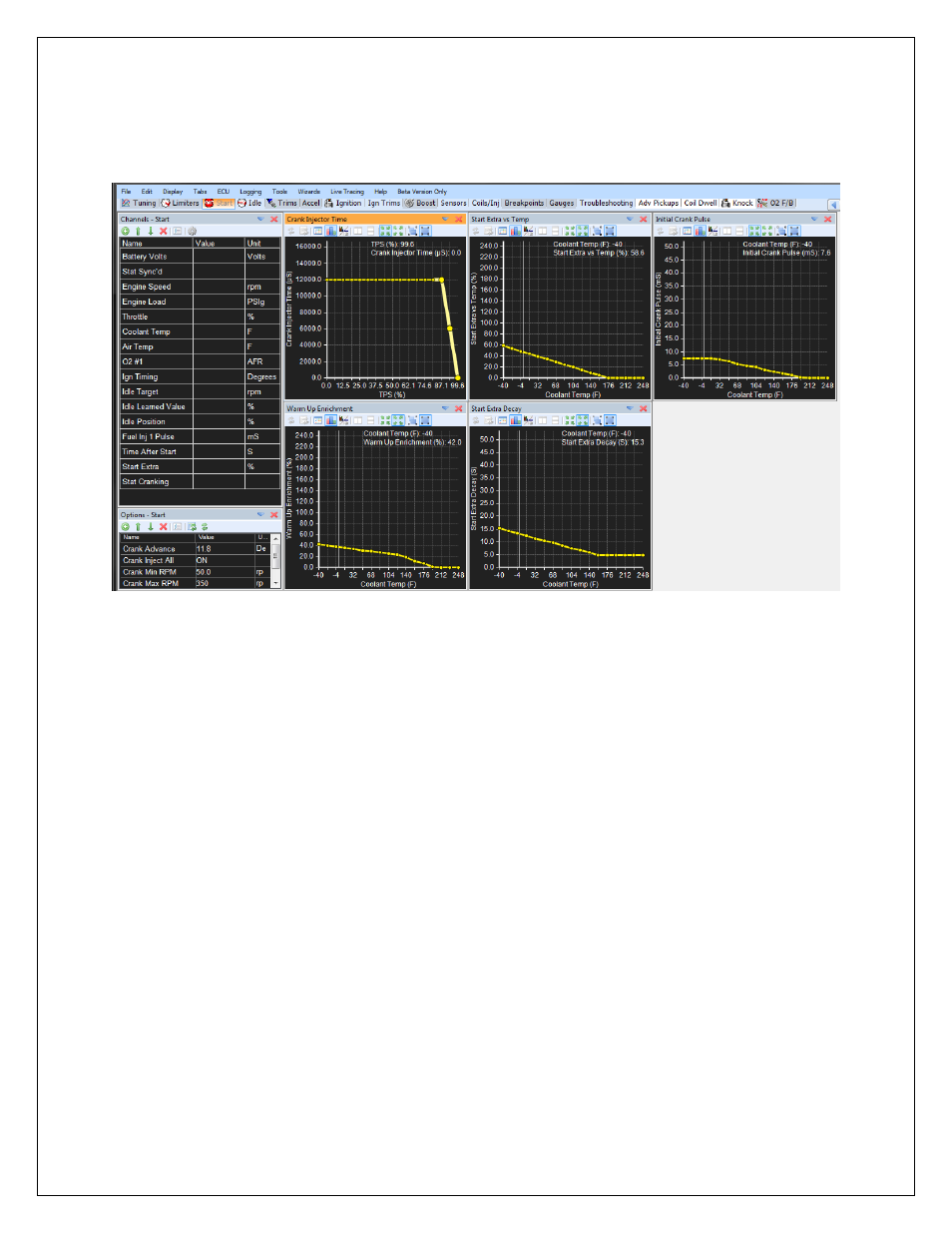Toggle table view icon in Crank Injector Time toolbar
Image resolution: width=952 pixels, height=1233 pixels.
[x=318, y=231]
